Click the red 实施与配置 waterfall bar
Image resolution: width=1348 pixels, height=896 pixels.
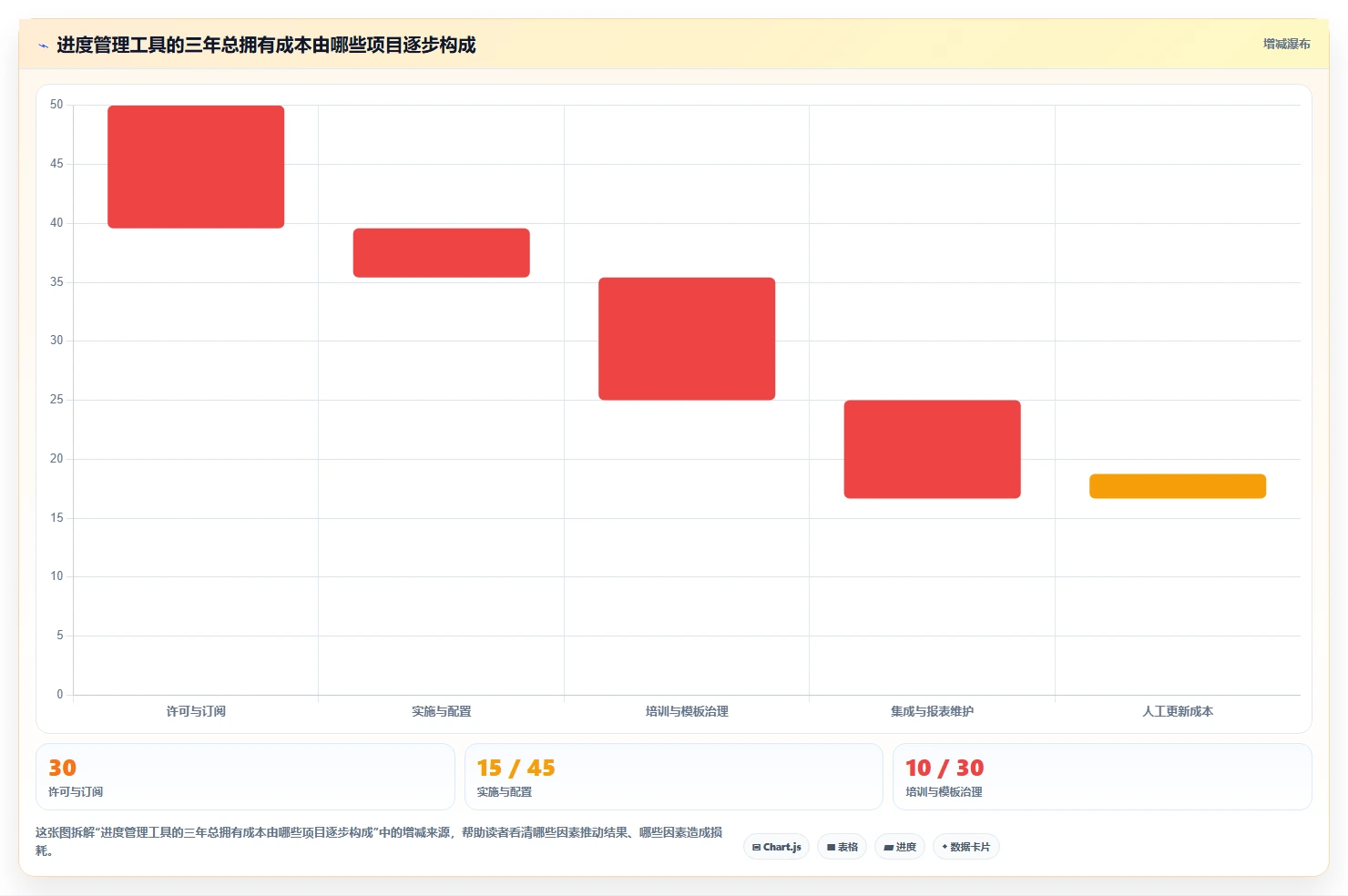click(x=442, y=253)
